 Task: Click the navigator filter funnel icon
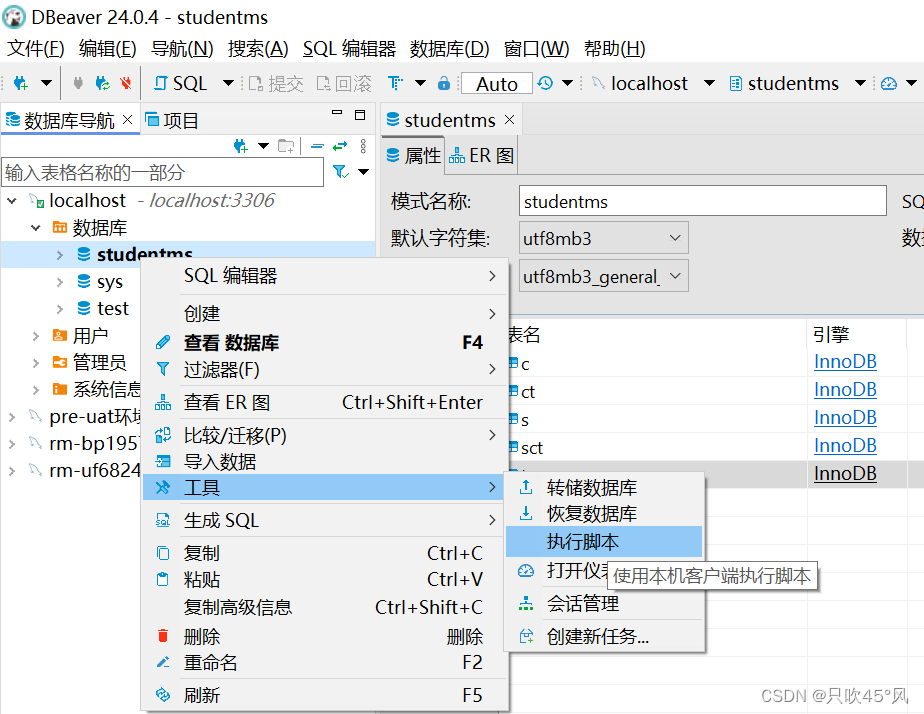341,171
